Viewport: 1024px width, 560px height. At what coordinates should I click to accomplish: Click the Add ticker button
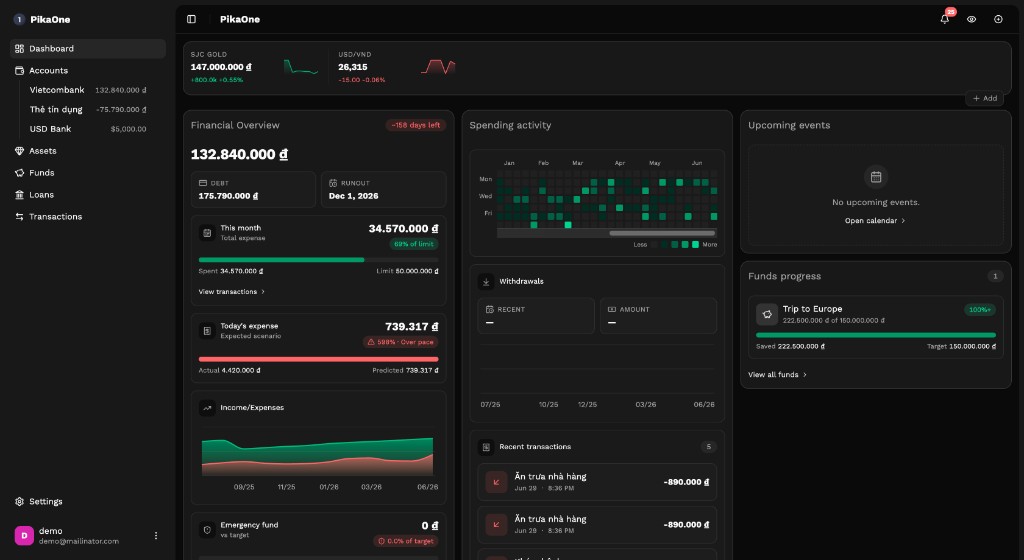(985, 99)
